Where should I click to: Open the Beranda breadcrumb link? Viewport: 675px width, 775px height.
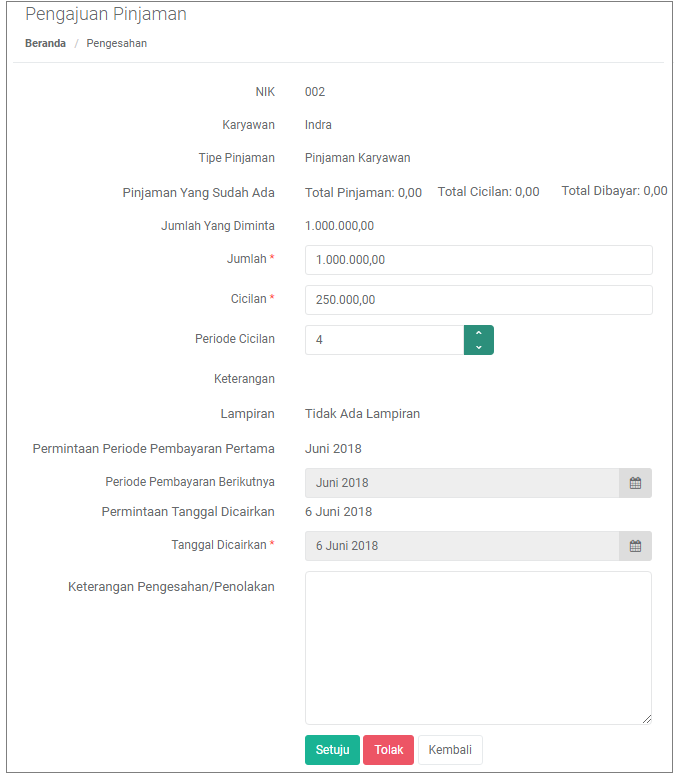[x=45, y=43]
